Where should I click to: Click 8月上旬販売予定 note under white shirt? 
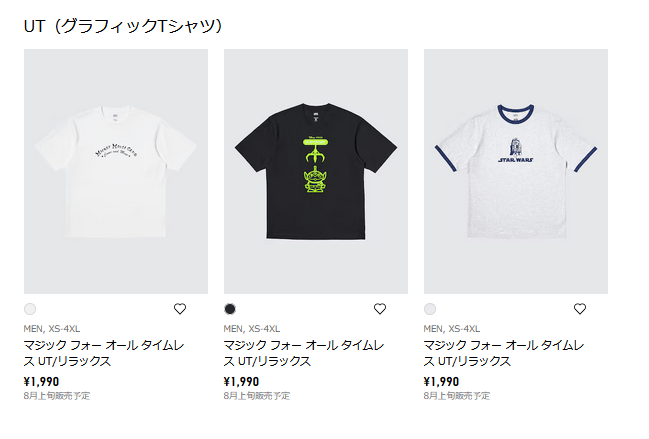57,396
